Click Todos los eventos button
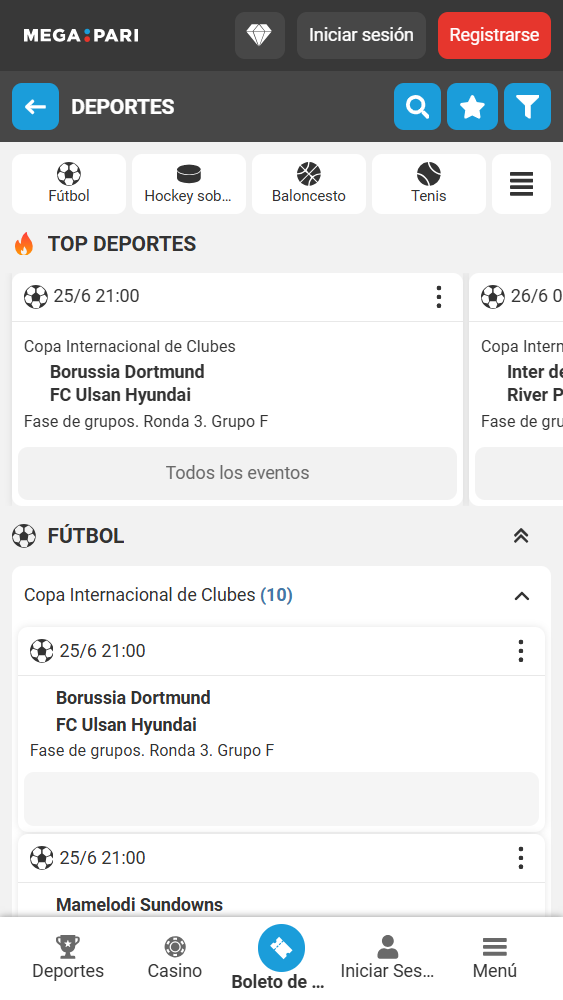The height and width of the screenshot is (1000, 563). [x=237, y=473]
